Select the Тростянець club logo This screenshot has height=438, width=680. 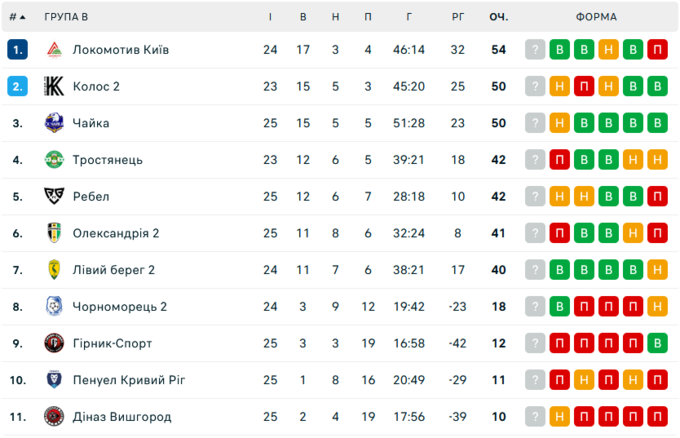tap(54, 160)
